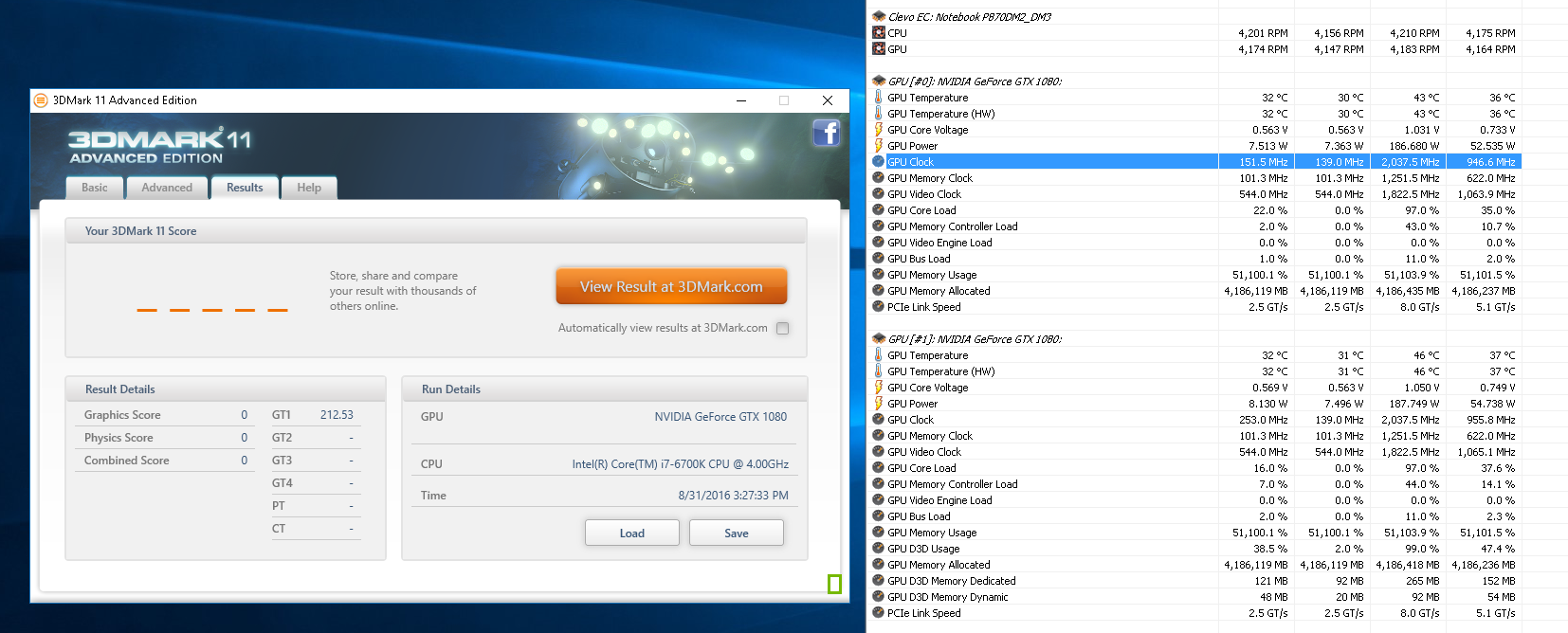
Task: Click the 946.6 MHz average GPU Clock value
Action: click(1491, 162)
